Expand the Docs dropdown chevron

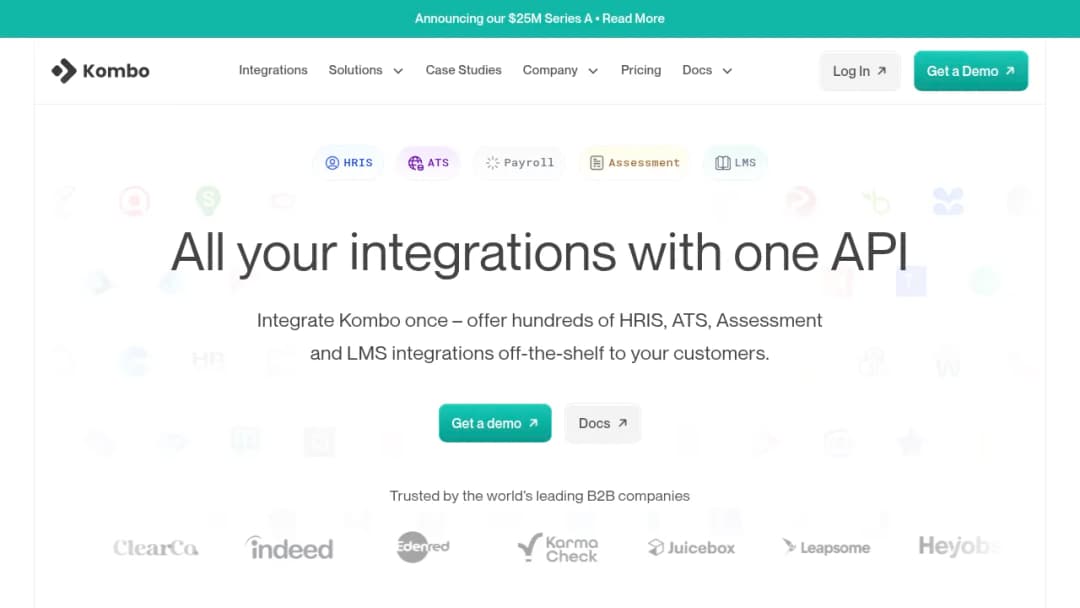pos(727,71)
